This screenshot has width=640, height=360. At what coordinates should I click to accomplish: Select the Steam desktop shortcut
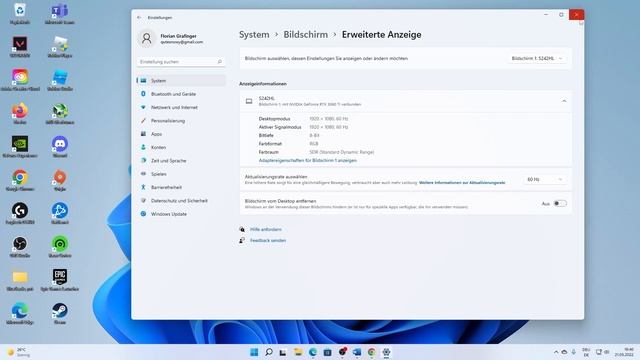click(x=60, y=314)
